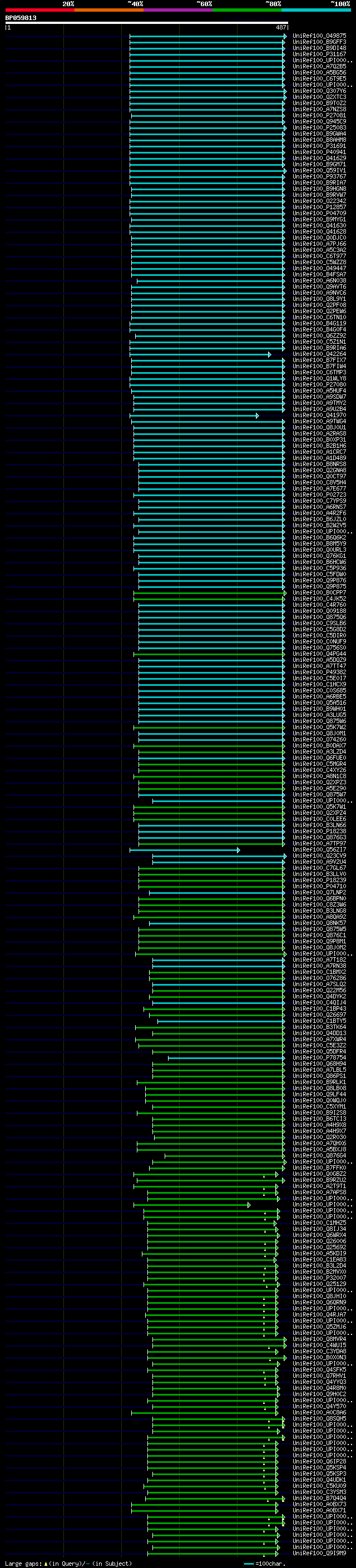
Task: Open hit UniRef100_B9GFF3
Action: pyautogui.click(x=319, y=42)
